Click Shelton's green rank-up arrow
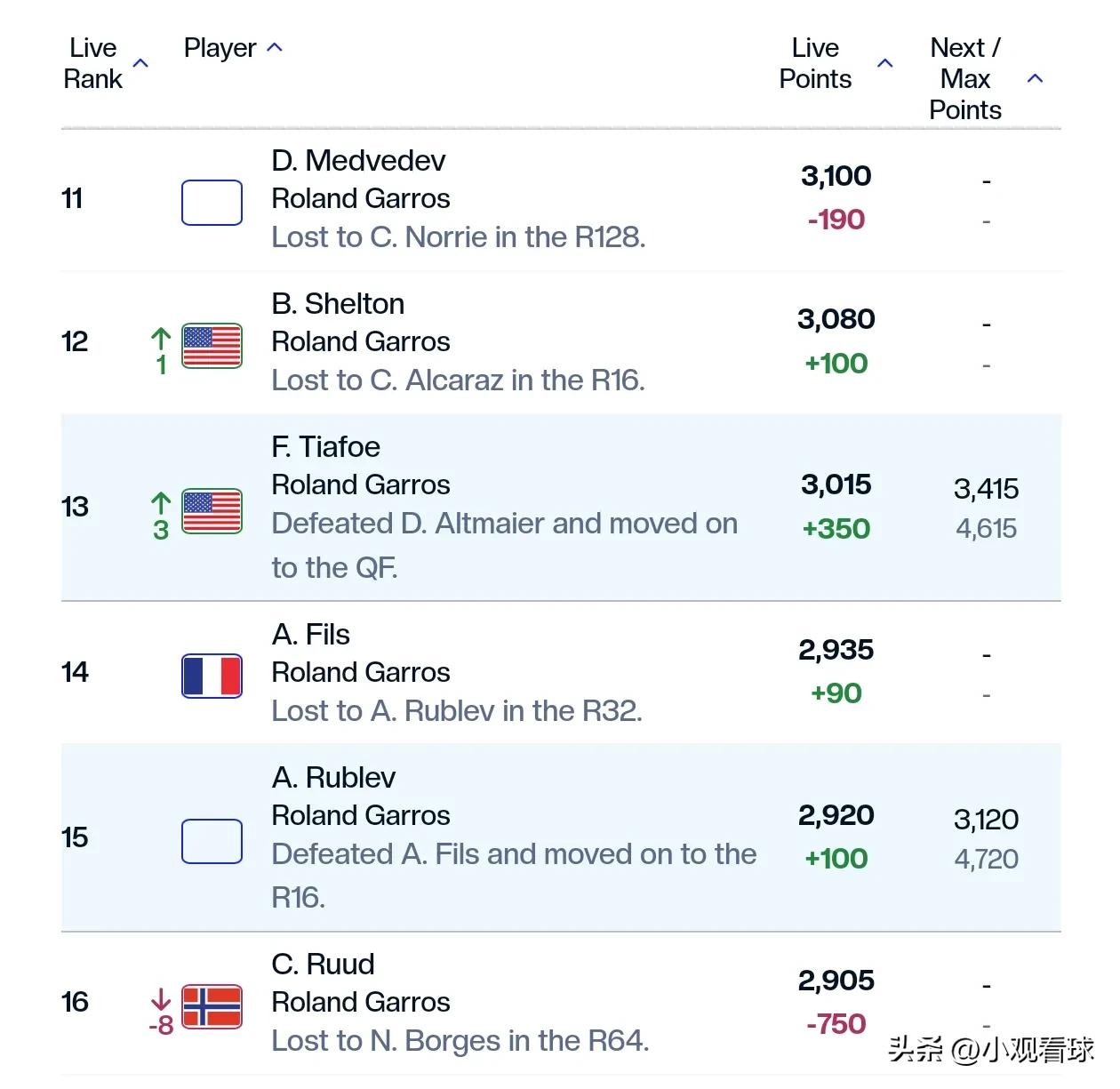1120x1089 pixels. (161, 339)
